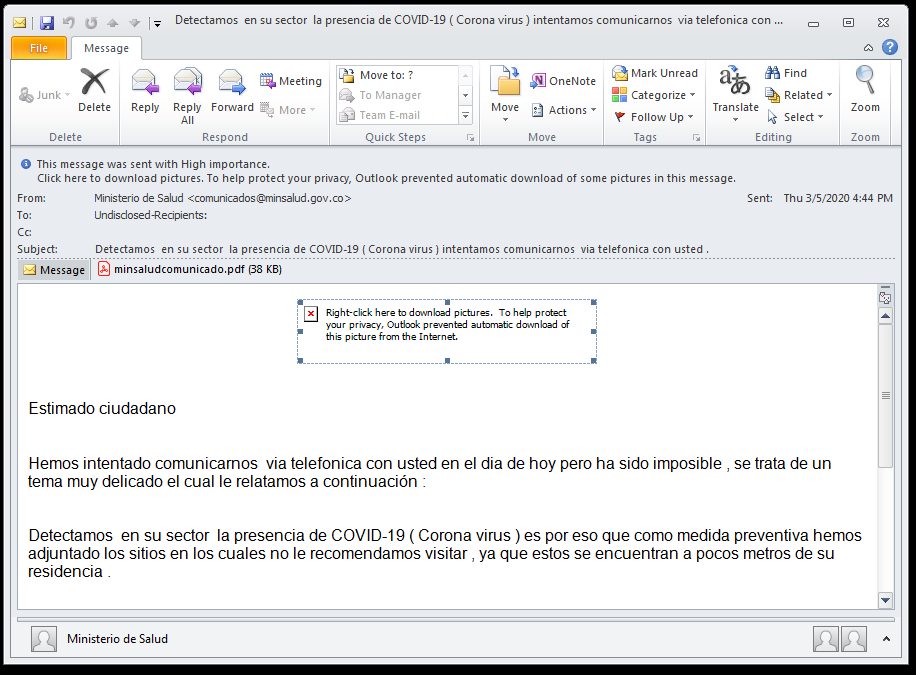Screen dimensions: 916x675
Task: Open the Actions dropdown
Action: 564,110
